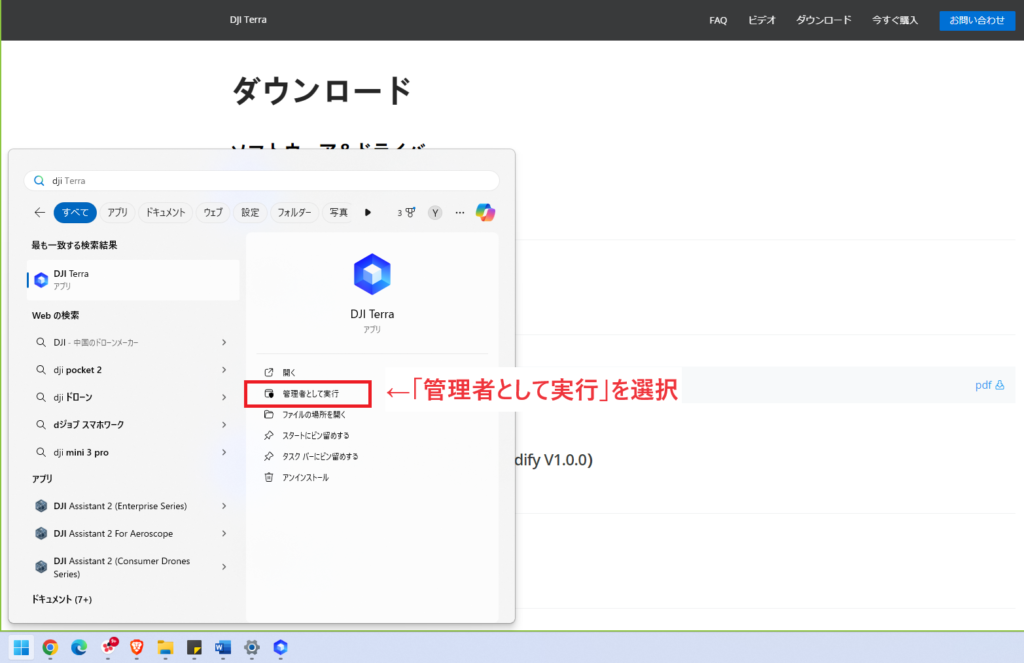1024x663 pixels.
Task: Choose 開く to open DJI Terra
Action: (x=372, y=372)
